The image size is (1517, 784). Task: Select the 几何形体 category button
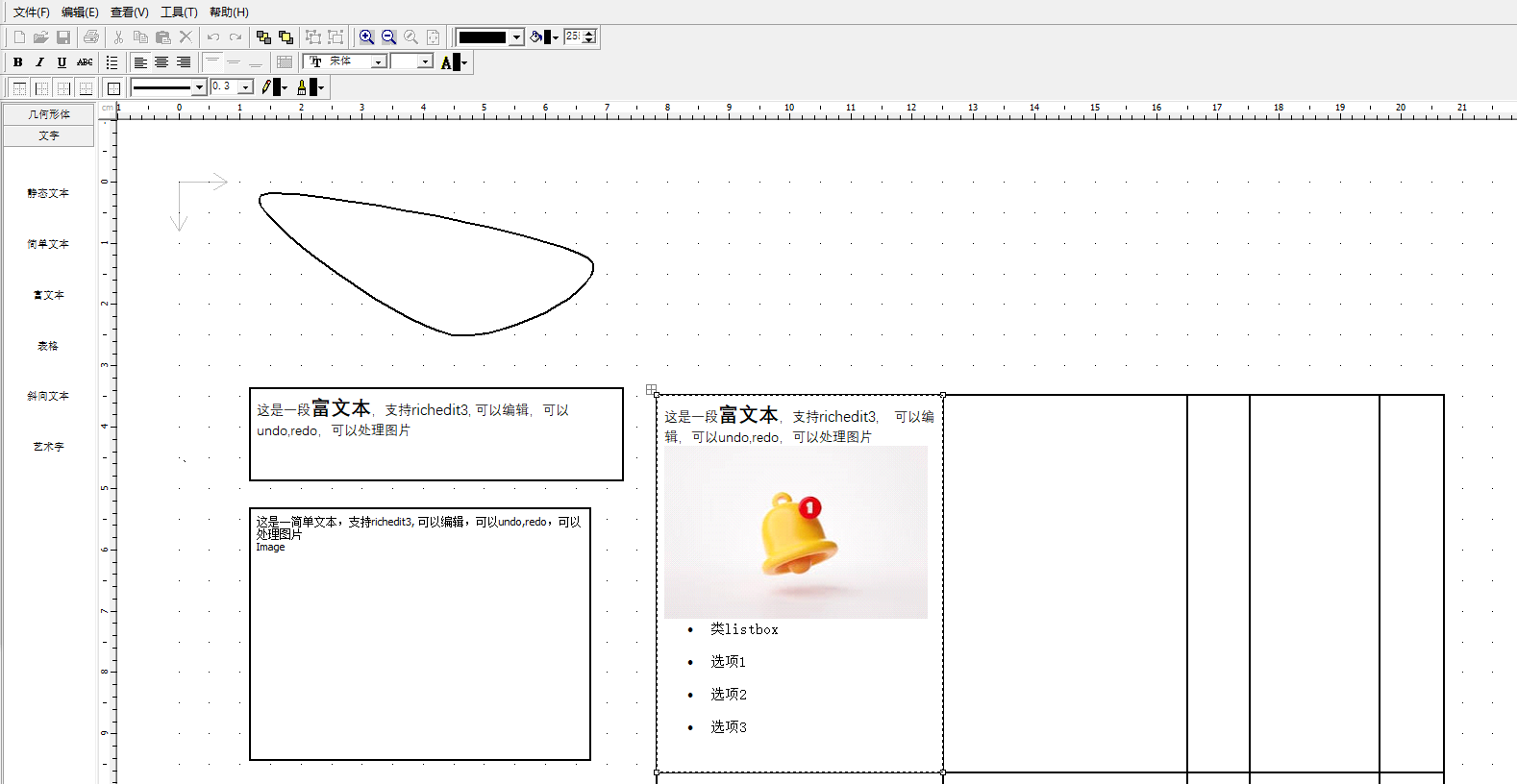pos(49,114)
